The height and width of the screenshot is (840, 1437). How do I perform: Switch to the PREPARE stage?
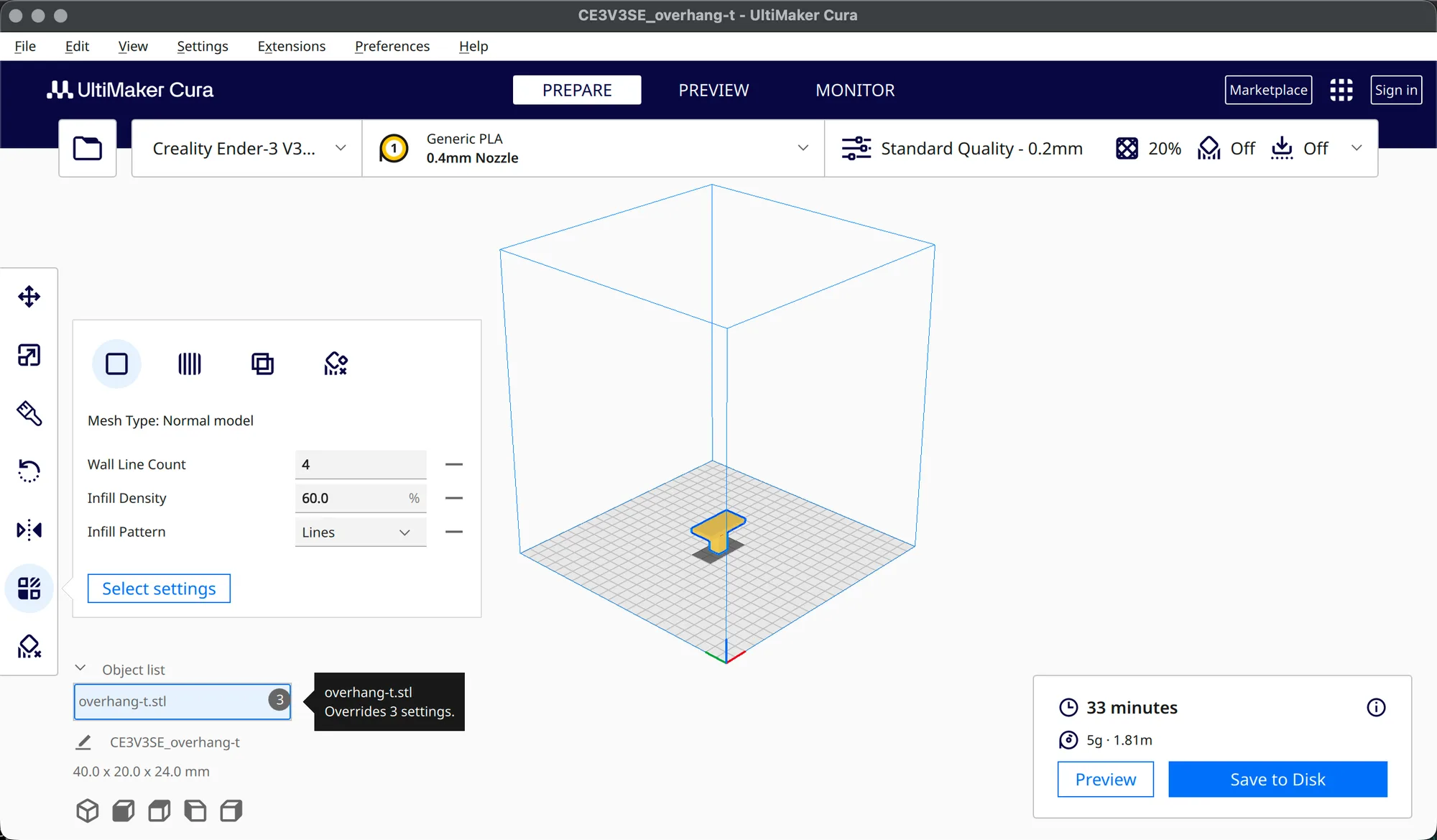577,90
